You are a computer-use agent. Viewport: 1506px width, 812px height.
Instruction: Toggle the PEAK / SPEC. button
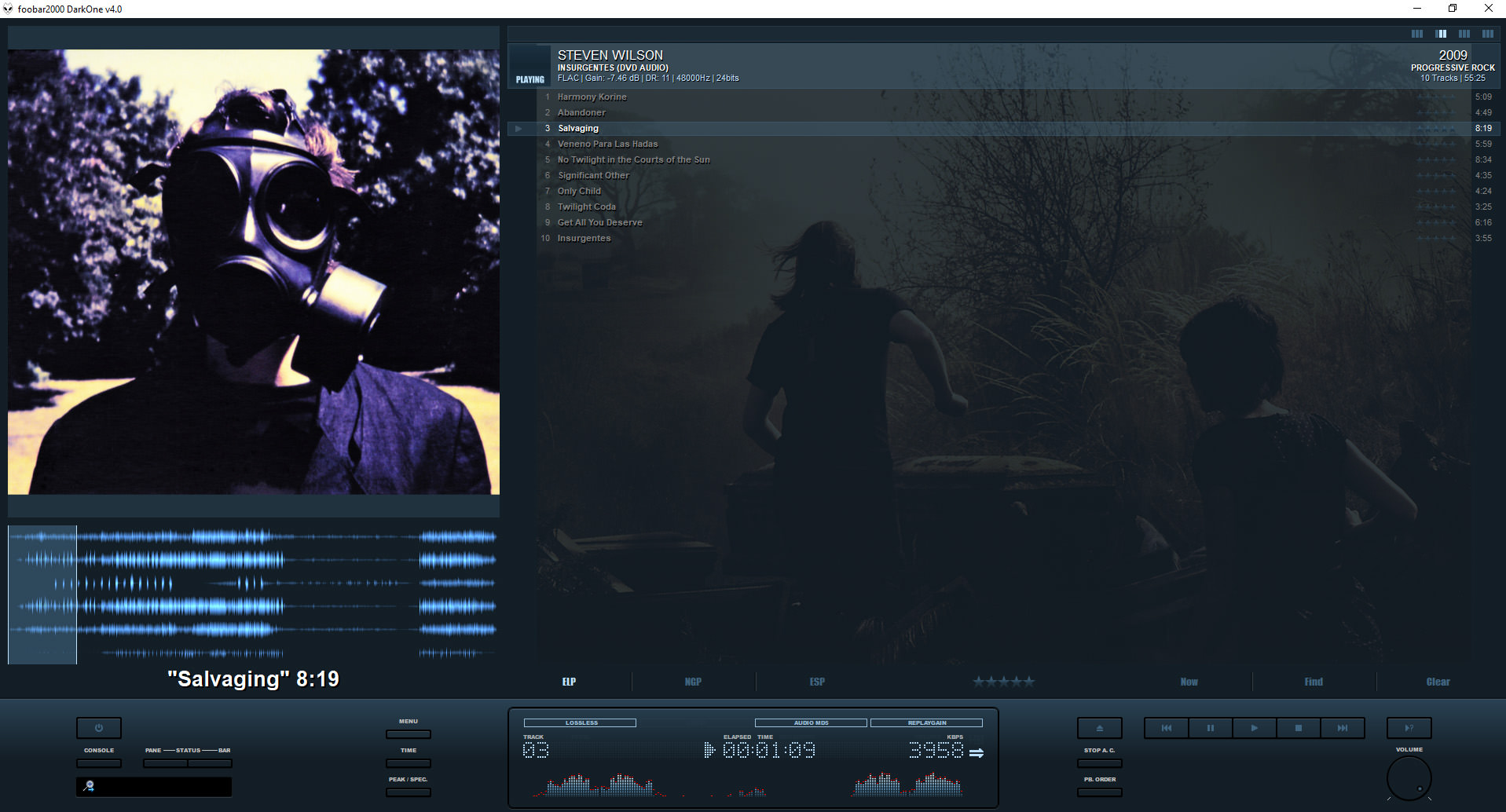tap(409, 792)
